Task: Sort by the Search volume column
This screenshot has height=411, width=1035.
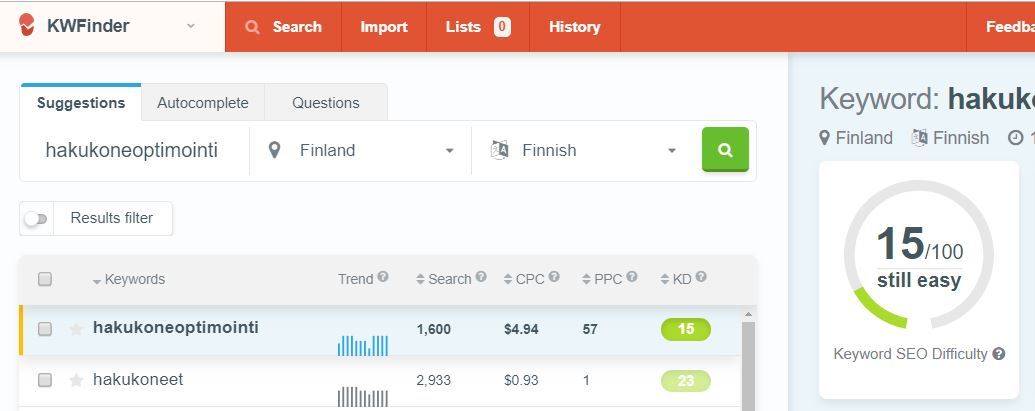Action: coord(444,280)
